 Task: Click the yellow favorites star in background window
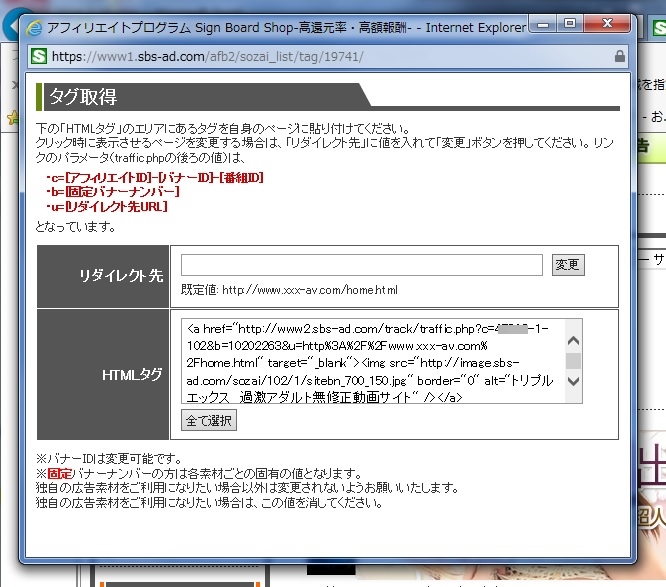coord(13,117)
